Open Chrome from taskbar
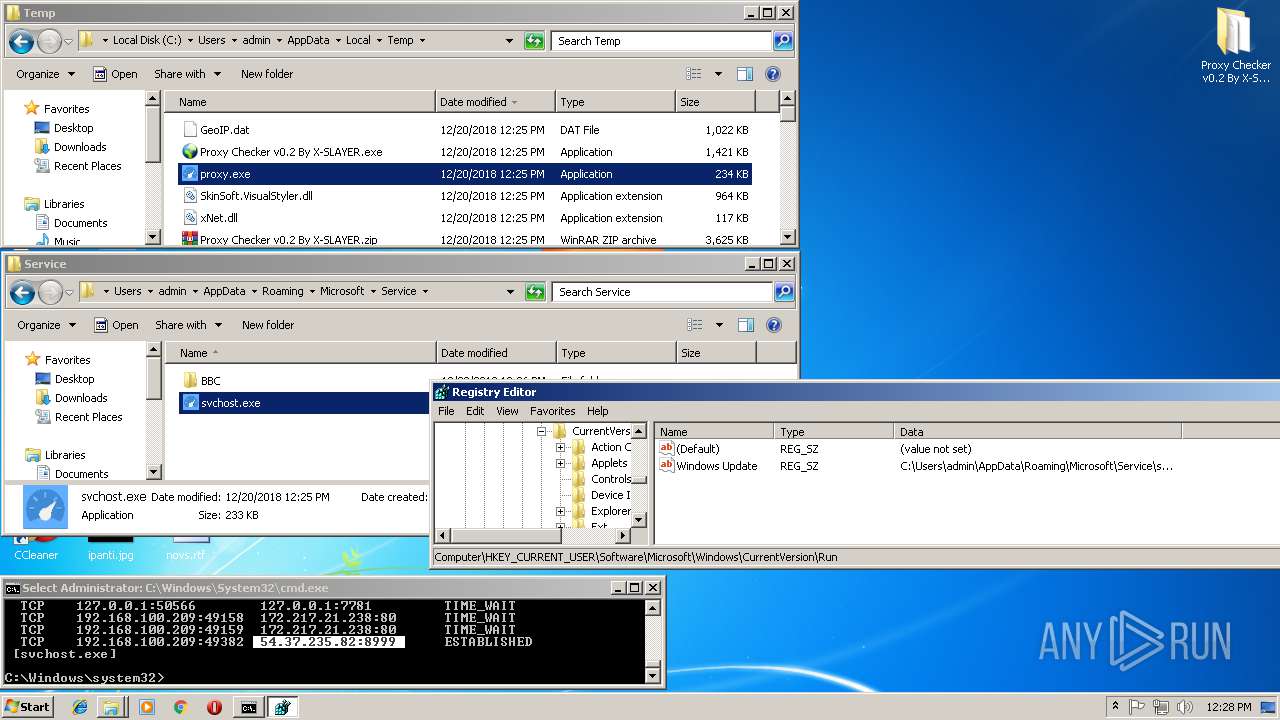This screenshot has width=1280, height=720. pyautogui.click(x=180, y=707)
